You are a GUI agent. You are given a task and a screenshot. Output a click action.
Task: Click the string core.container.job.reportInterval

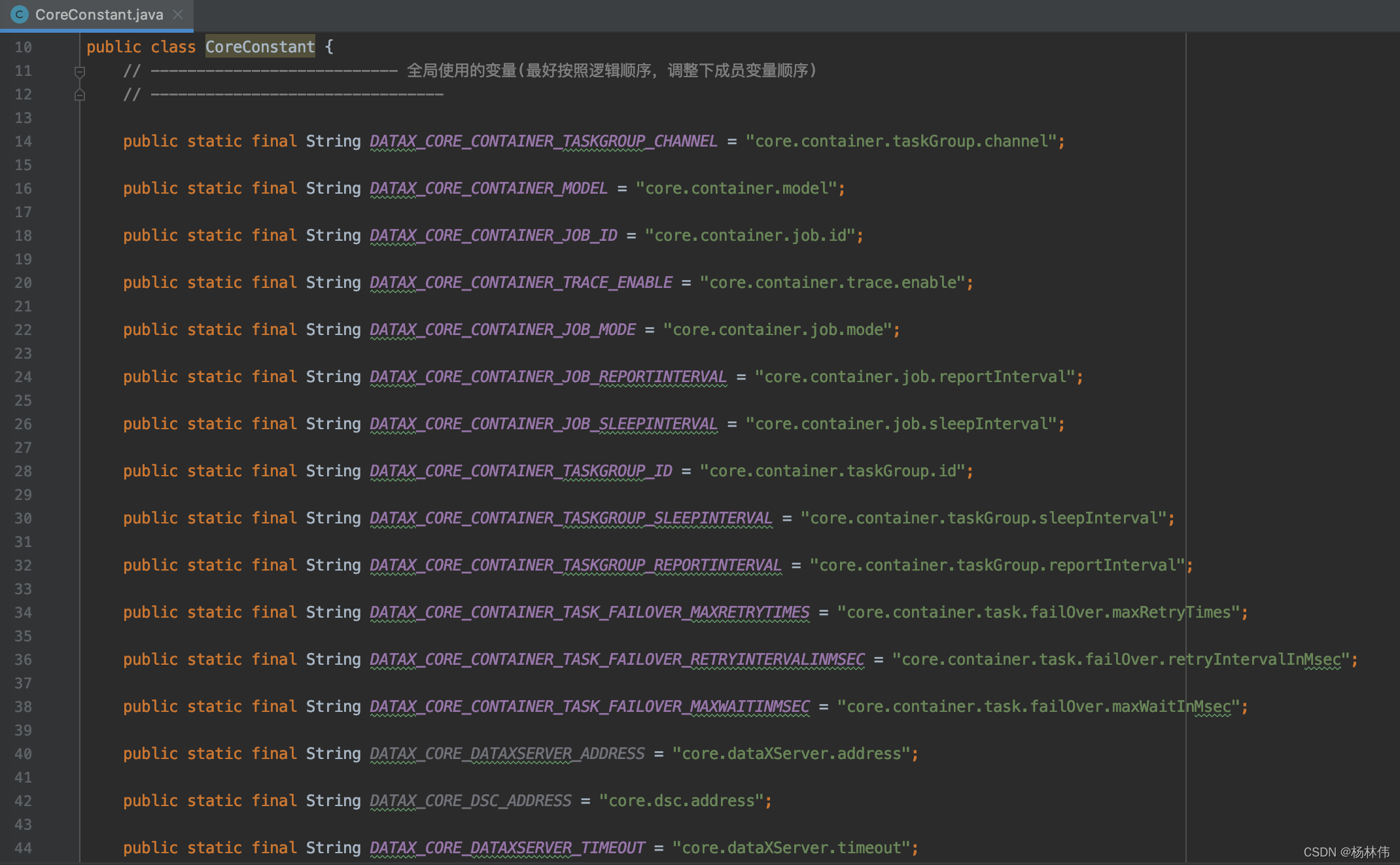916,376
